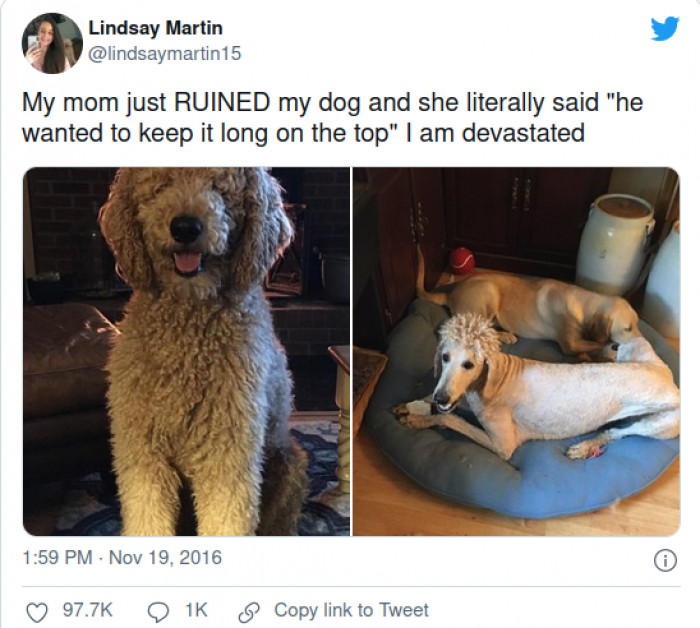The height and width of the screenshot is (628, 700).
Task: Click the 1K replies count
Action: coord(196,610)
